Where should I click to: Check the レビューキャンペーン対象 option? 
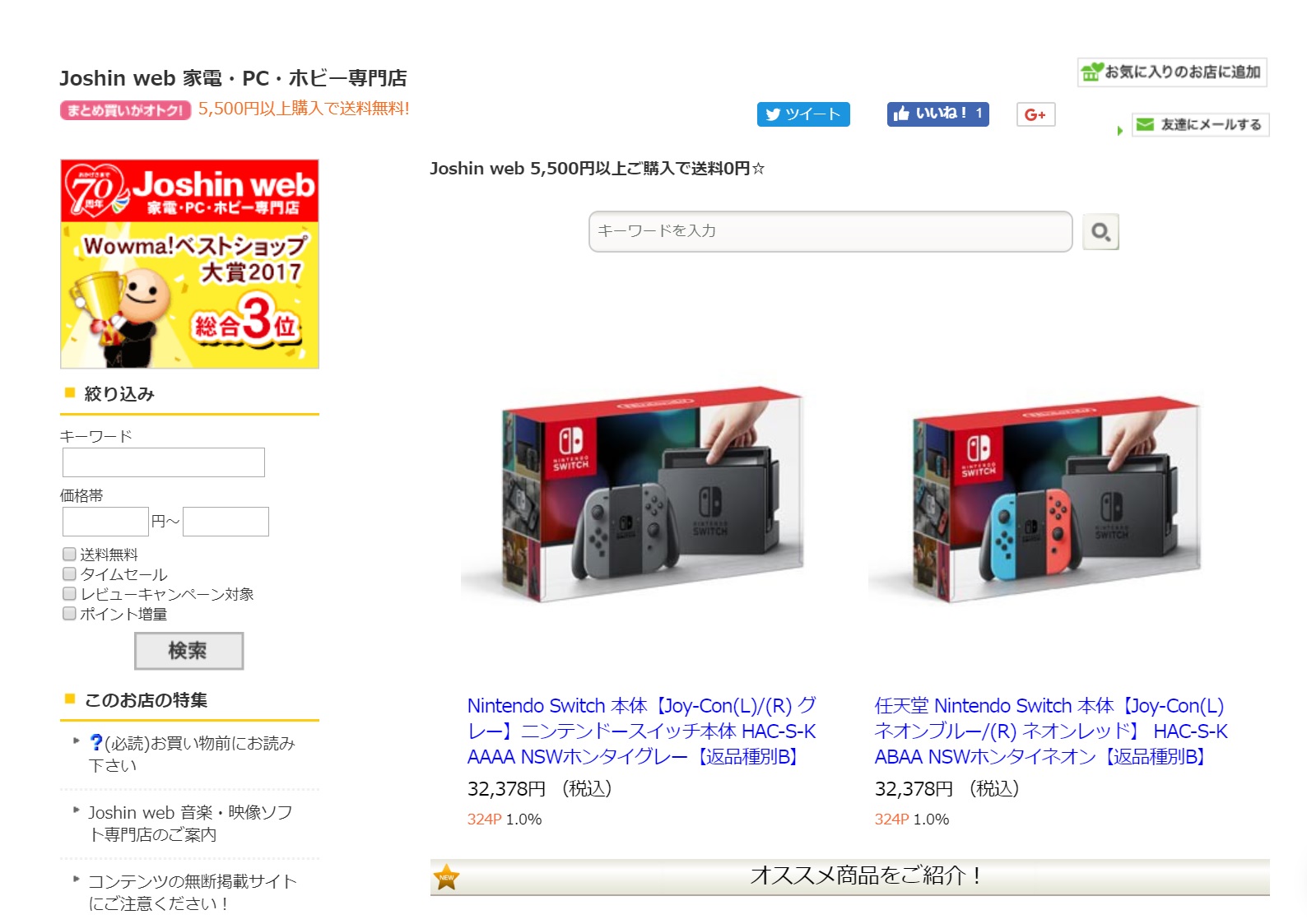tap(69, 593)
